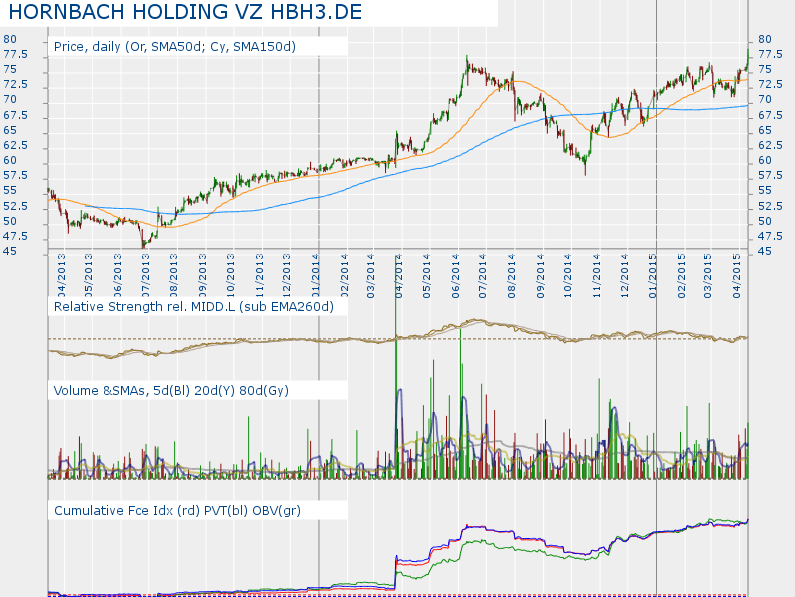Image resolution: width=795 pixels, height=597 pixels.
Task: Click the 09/2014 date axis label
Action: click(540, 276)
